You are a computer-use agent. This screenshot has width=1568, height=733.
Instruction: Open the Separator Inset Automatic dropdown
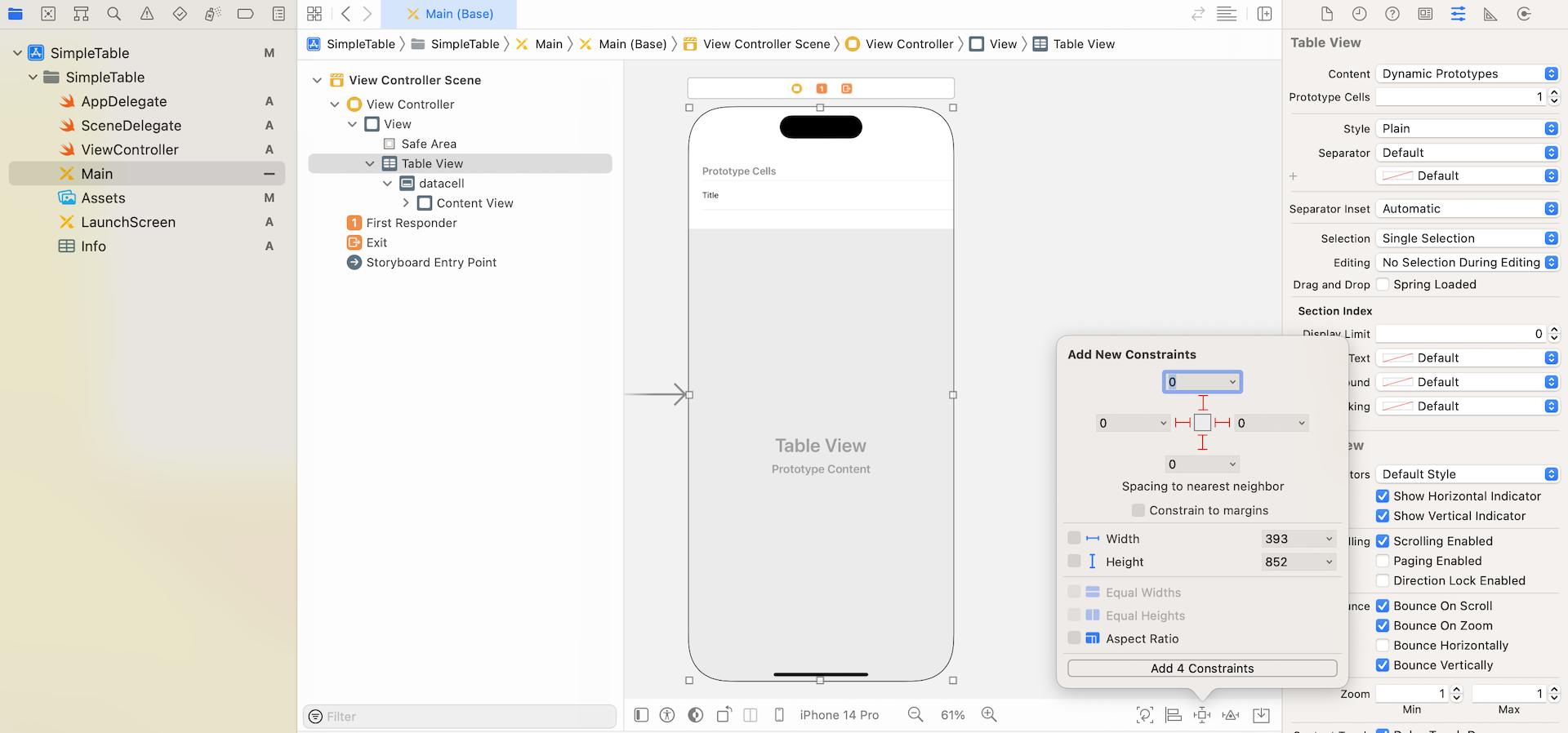[x=1468, y=208]
